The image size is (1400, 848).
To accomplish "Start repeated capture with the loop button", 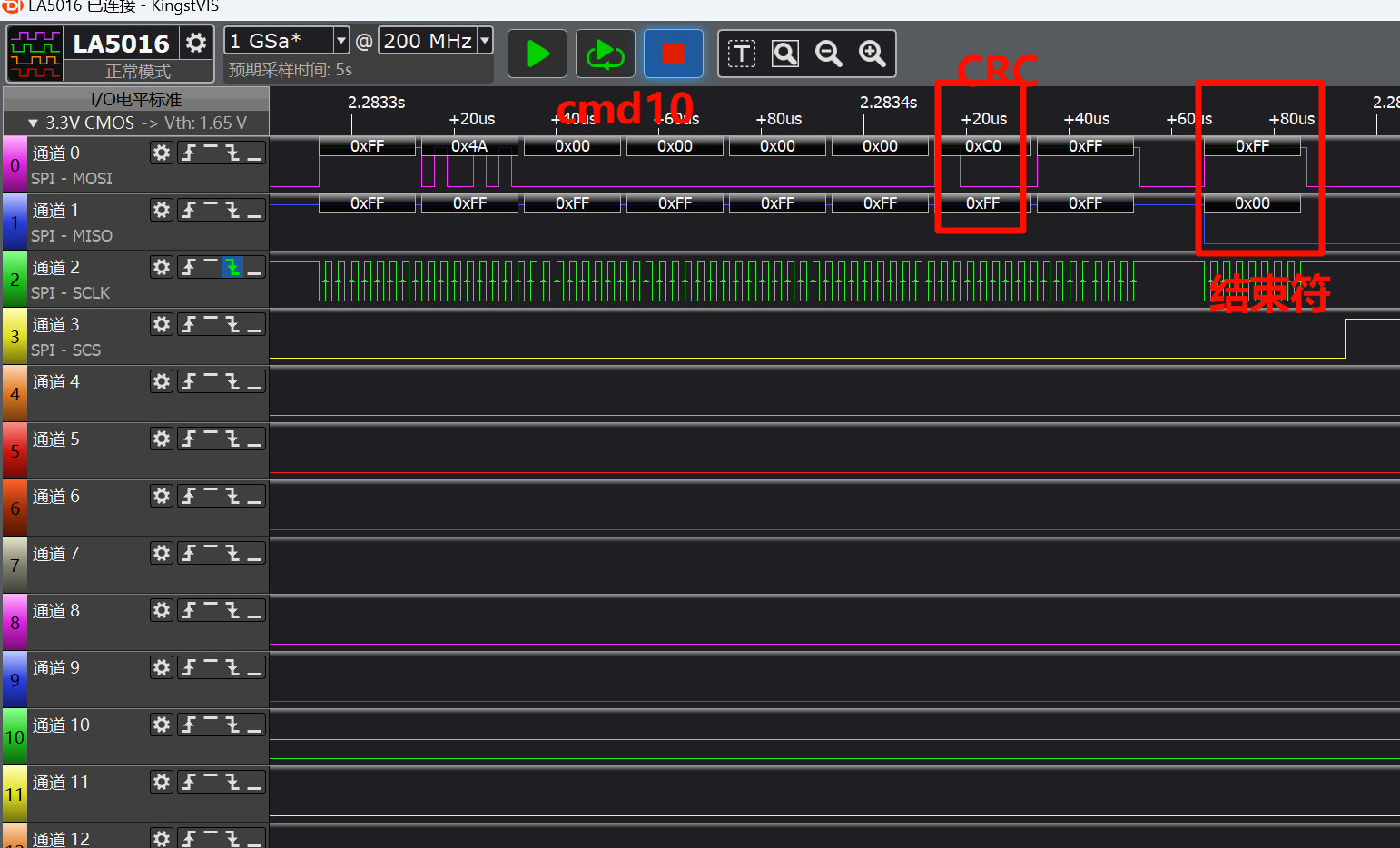I will coord(605,54).
